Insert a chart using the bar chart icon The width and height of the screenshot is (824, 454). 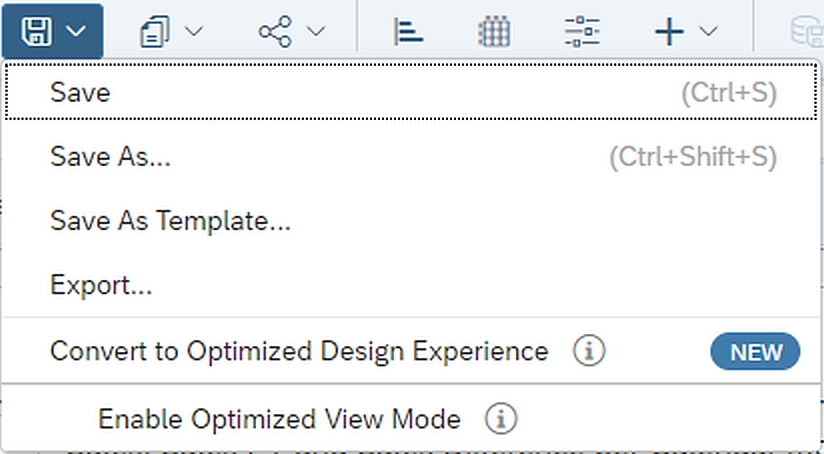(x=409, y=31)
